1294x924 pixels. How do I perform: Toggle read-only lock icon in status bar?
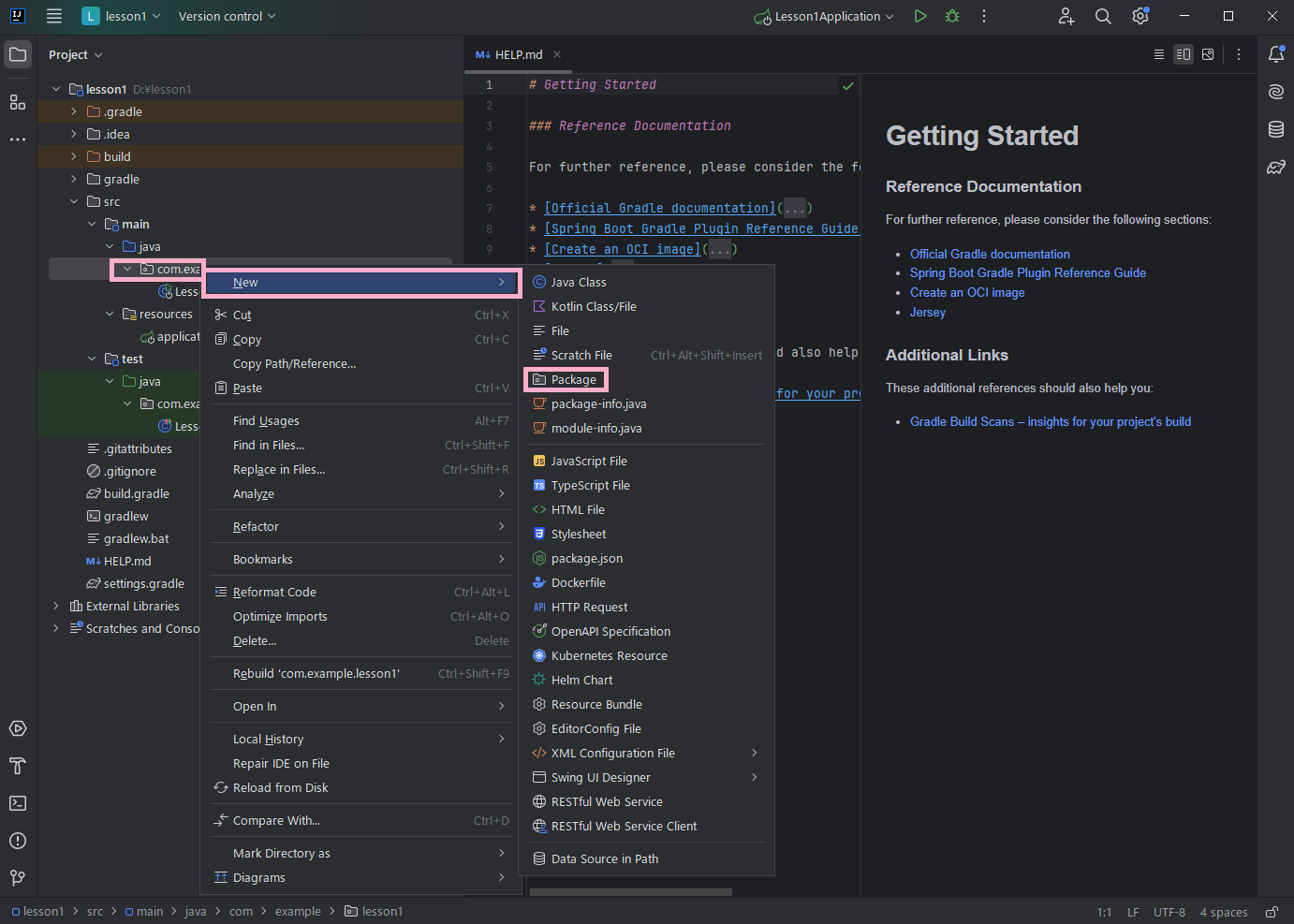click(x=1272, y=912)
